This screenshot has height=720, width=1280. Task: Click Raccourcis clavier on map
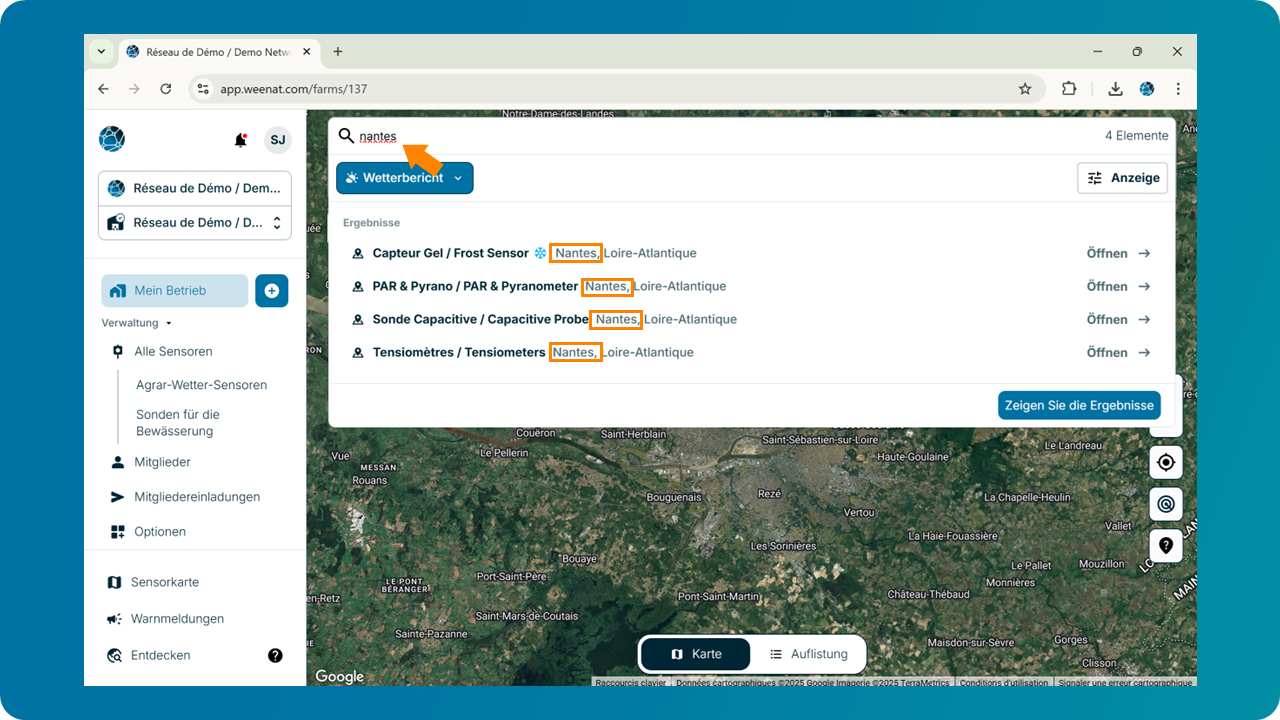click(630, 682)
